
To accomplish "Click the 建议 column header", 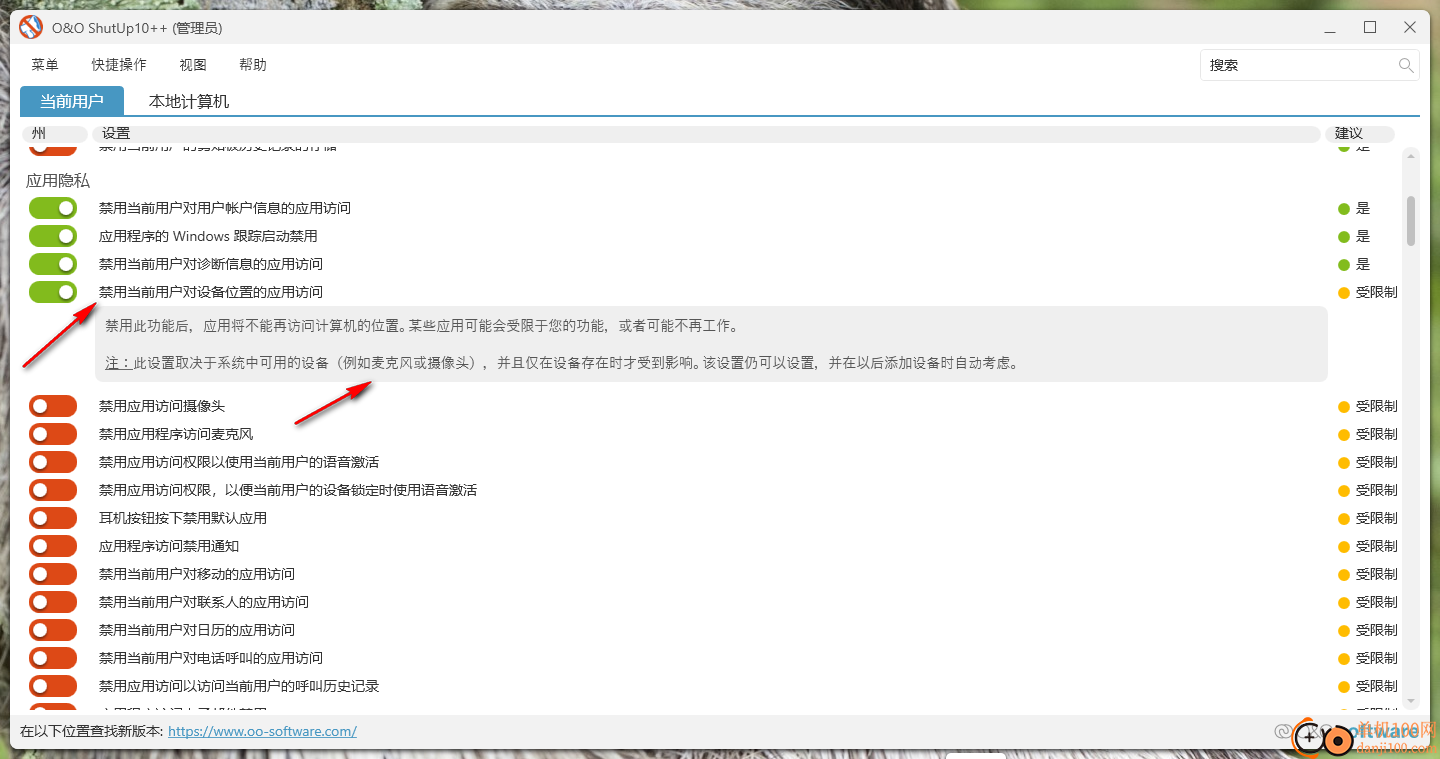I will point(1358,133).
